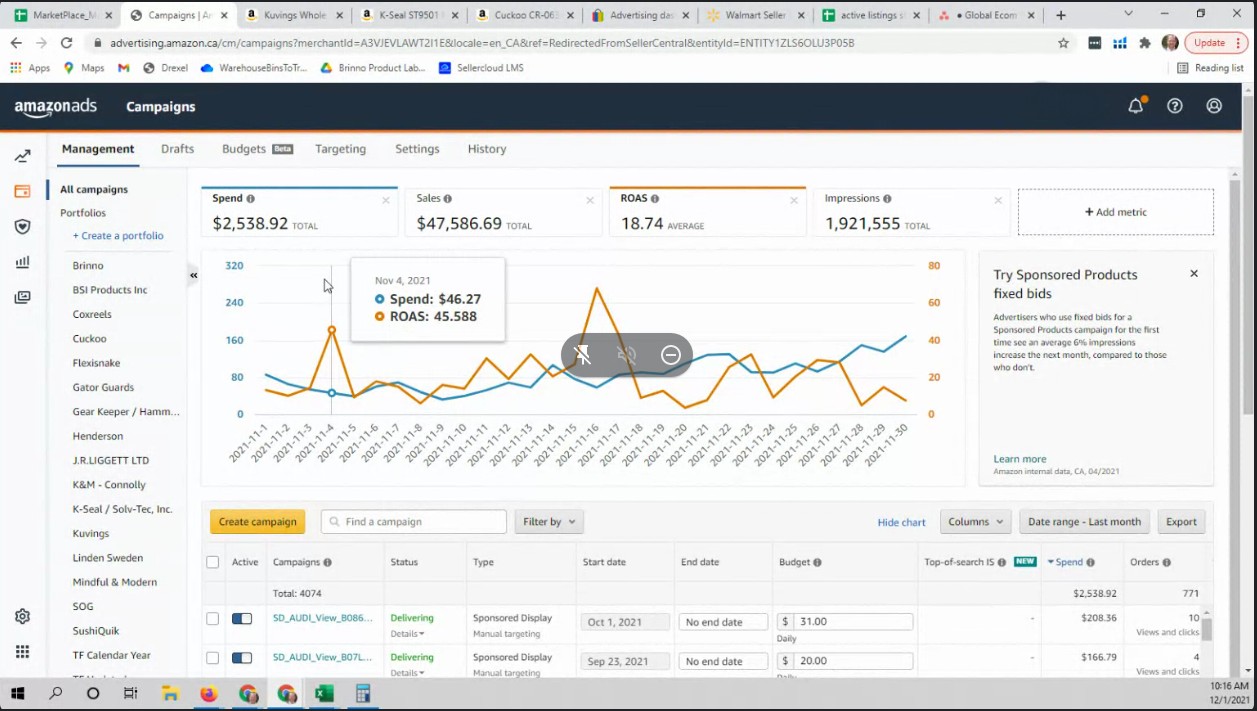Open the shield icon in left sidebar

point(22,227)
